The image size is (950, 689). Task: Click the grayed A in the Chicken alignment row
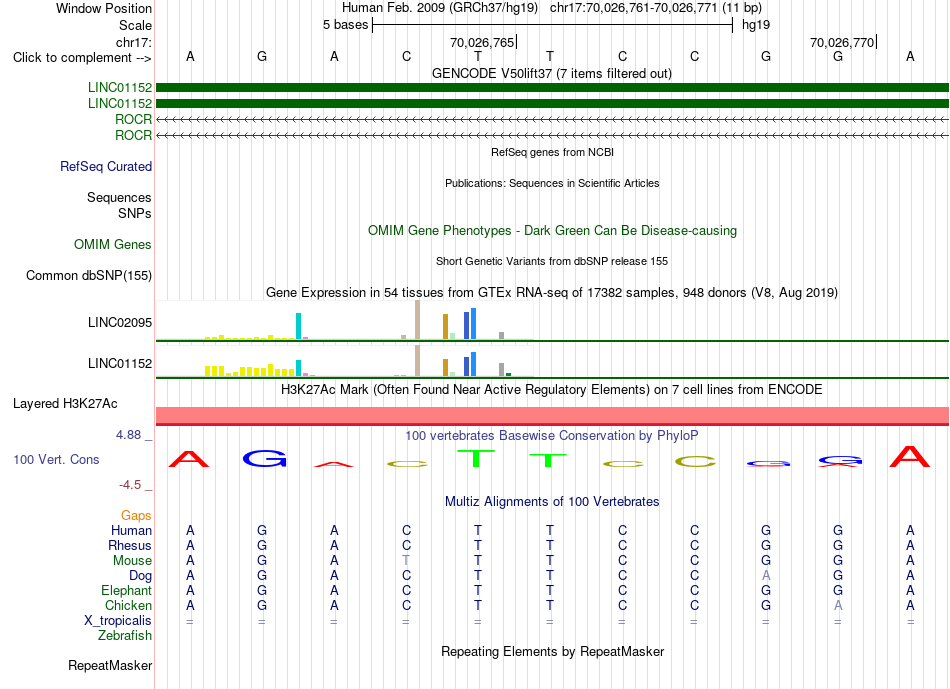(838, 605)
